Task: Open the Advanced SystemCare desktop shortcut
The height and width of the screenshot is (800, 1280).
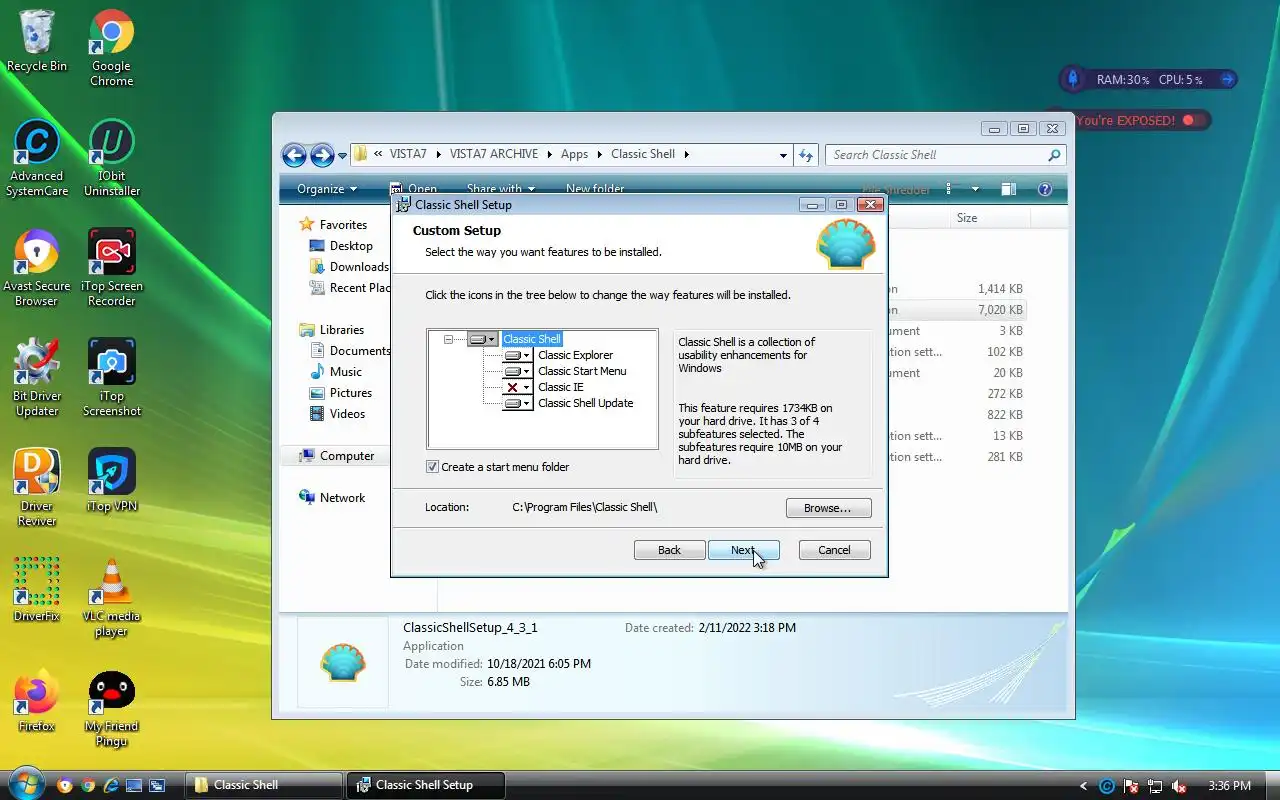Action: coord(37,158)
